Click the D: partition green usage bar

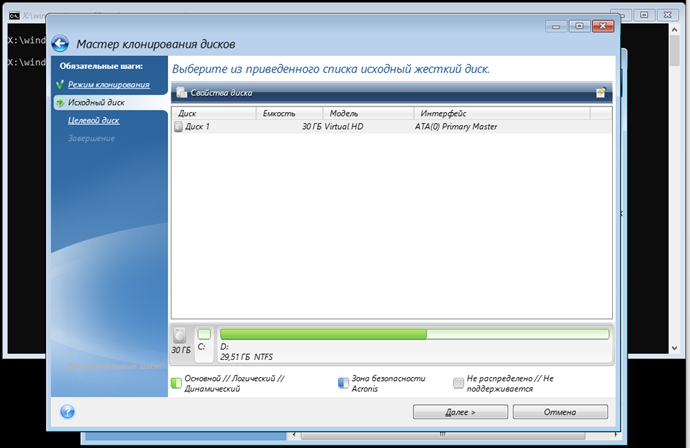point(323,334)
